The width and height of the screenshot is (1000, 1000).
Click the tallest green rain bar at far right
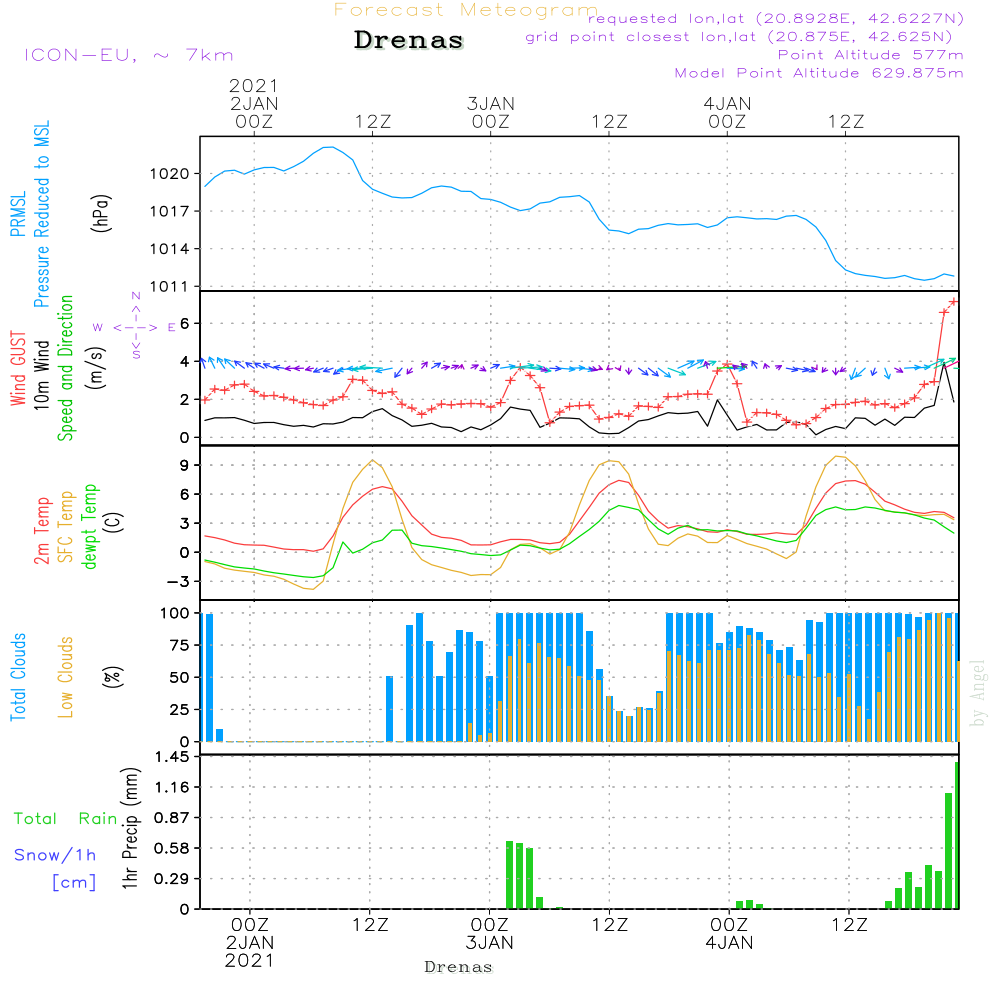click(x=956, y=835)
